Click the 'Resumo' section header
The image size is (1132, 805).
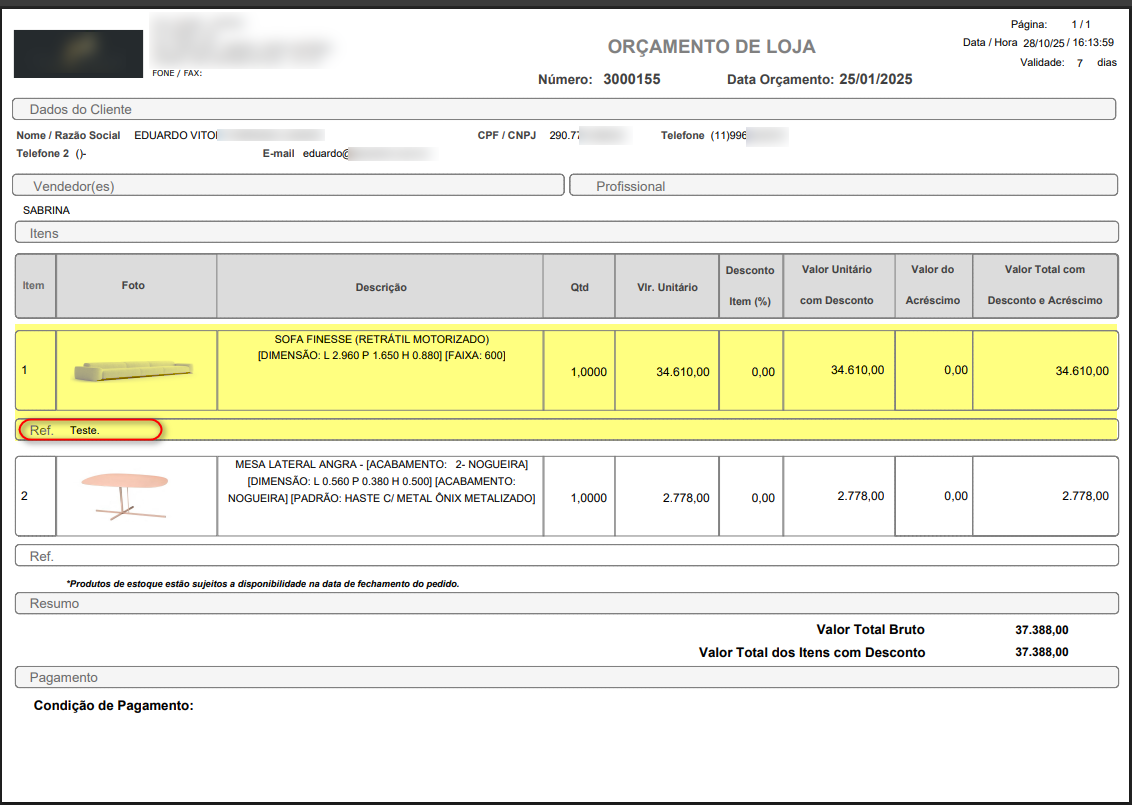click(x=566, y=603)
